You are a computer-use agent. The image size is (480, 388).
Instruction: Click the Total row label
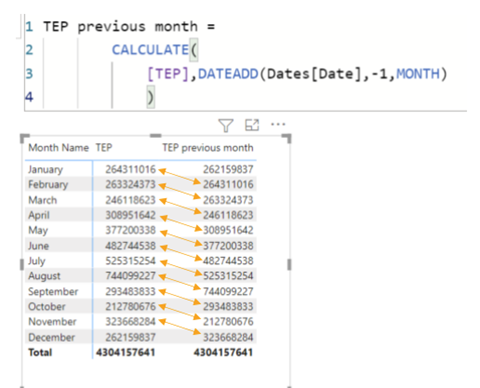[40, 352]
